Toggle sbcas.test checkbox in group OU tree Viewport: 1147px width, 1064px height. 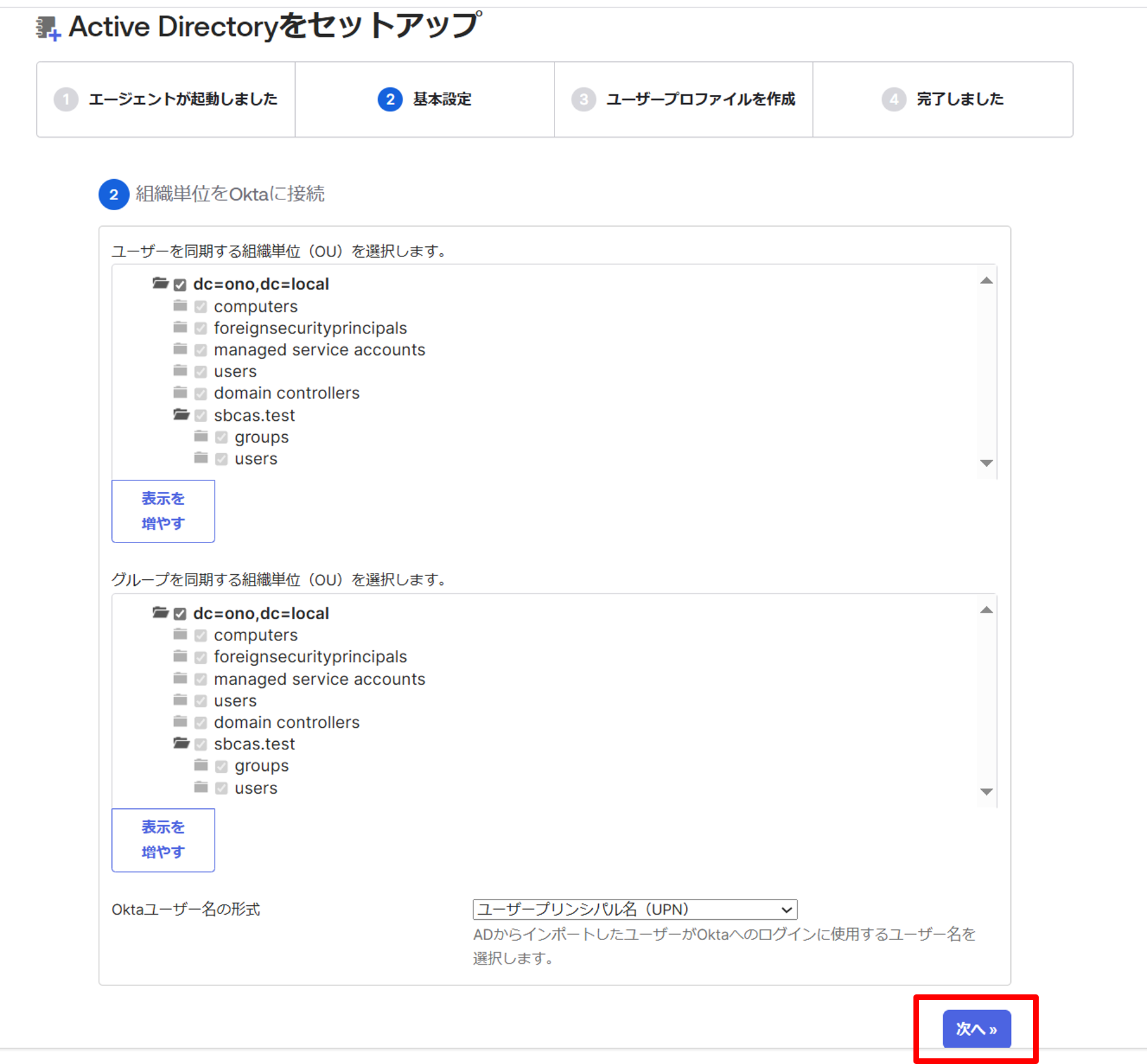tap(201, 744)
